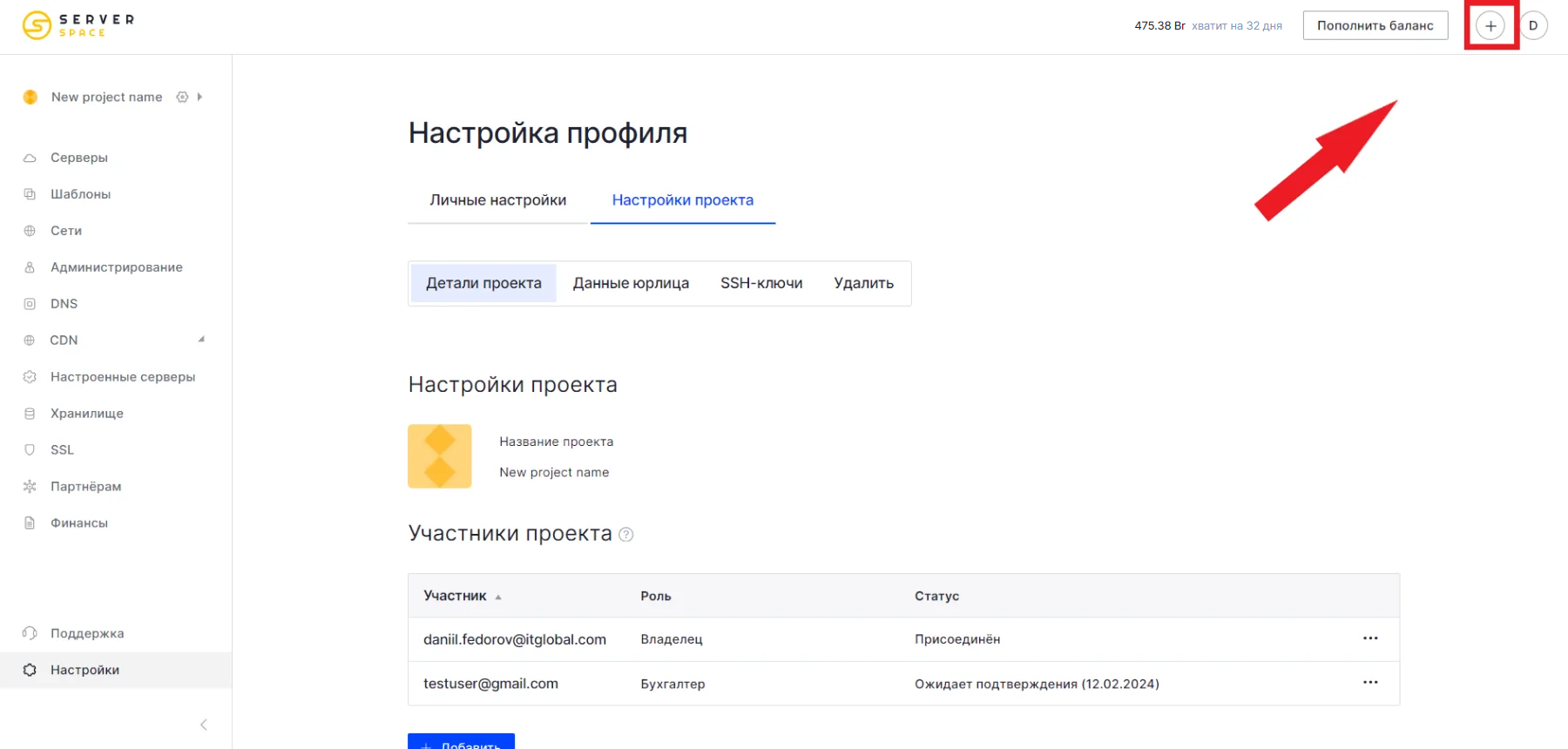Viewport: 1568px width, 749px height.
Task: Click the project avatar thumbnail
Action: 440,456
